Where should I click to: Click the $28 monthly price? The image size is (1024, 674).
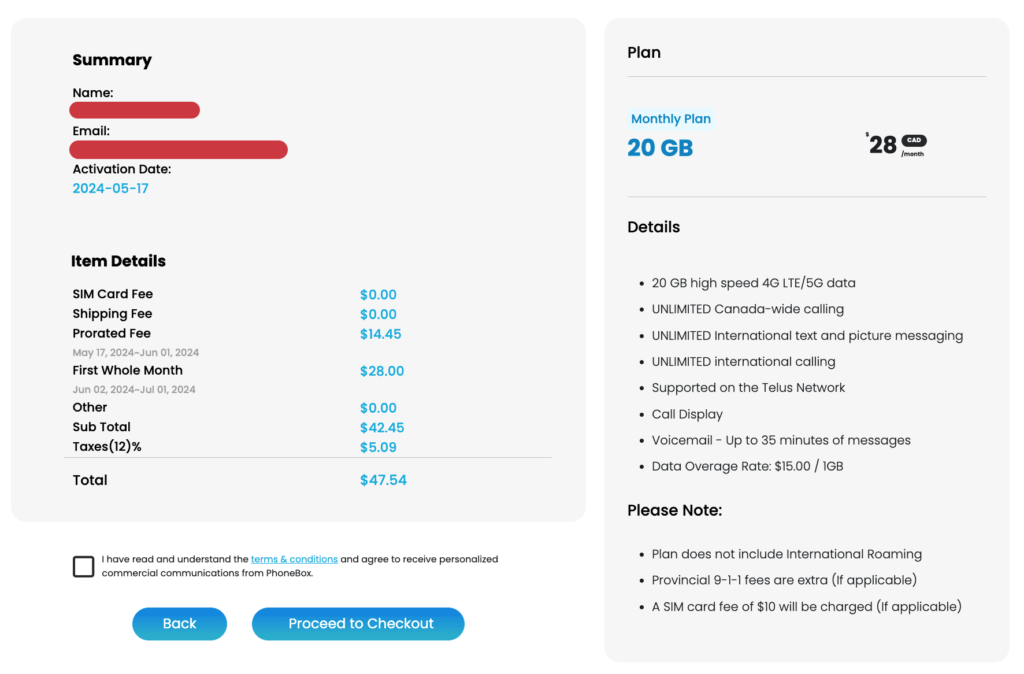(x=882, y=146)
